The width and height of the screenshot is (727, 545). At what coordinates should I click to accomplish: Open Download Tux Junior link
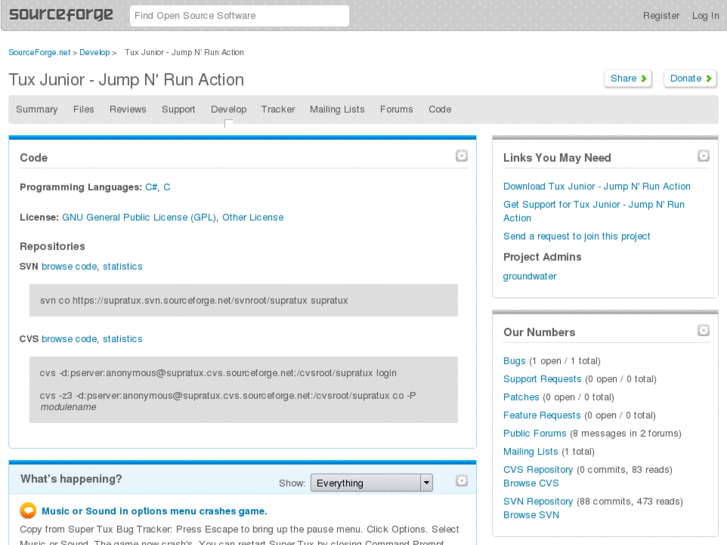tap(597, 186)
